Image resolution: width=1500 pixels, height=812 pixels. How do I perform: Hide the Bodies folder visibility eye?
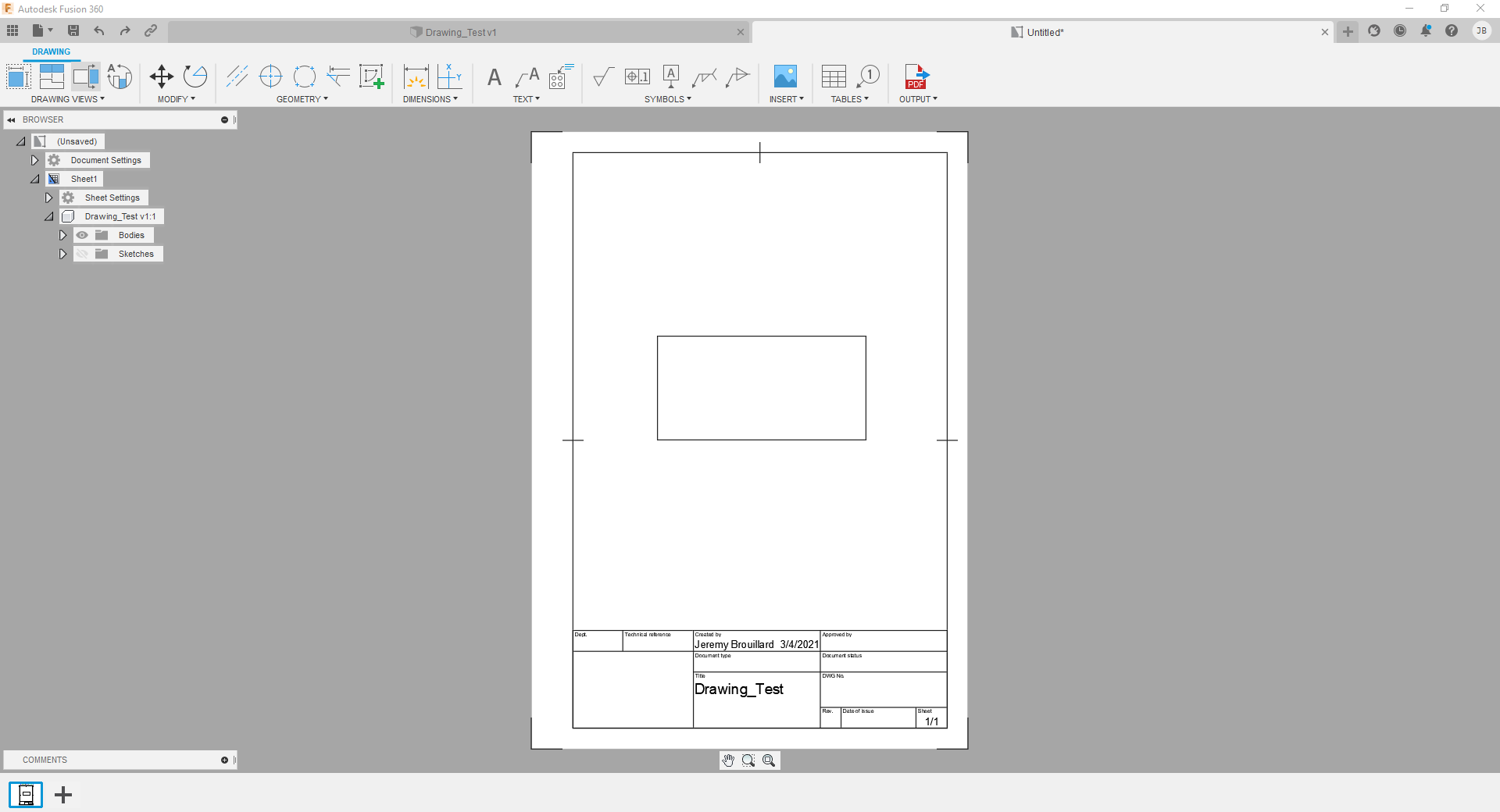(82, 235)
